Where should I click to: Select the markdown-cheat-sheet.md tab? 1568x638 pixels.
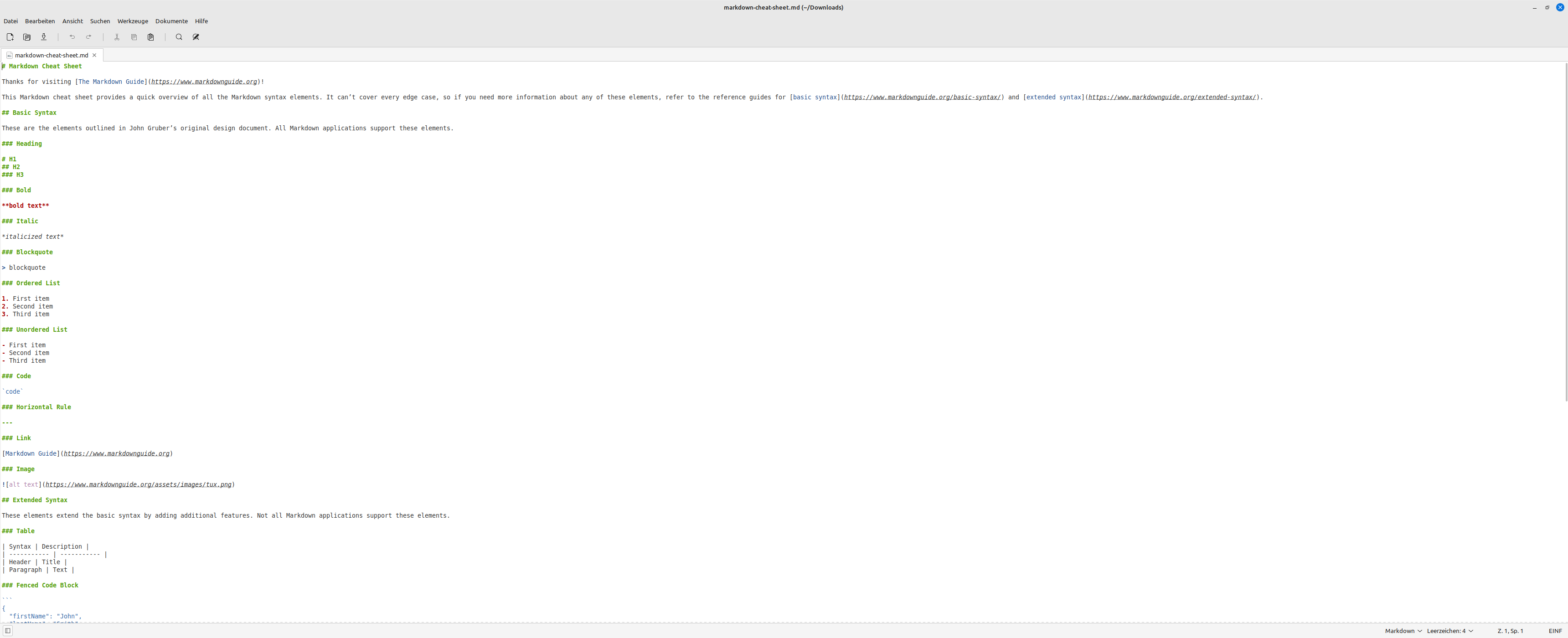(51, 55)
